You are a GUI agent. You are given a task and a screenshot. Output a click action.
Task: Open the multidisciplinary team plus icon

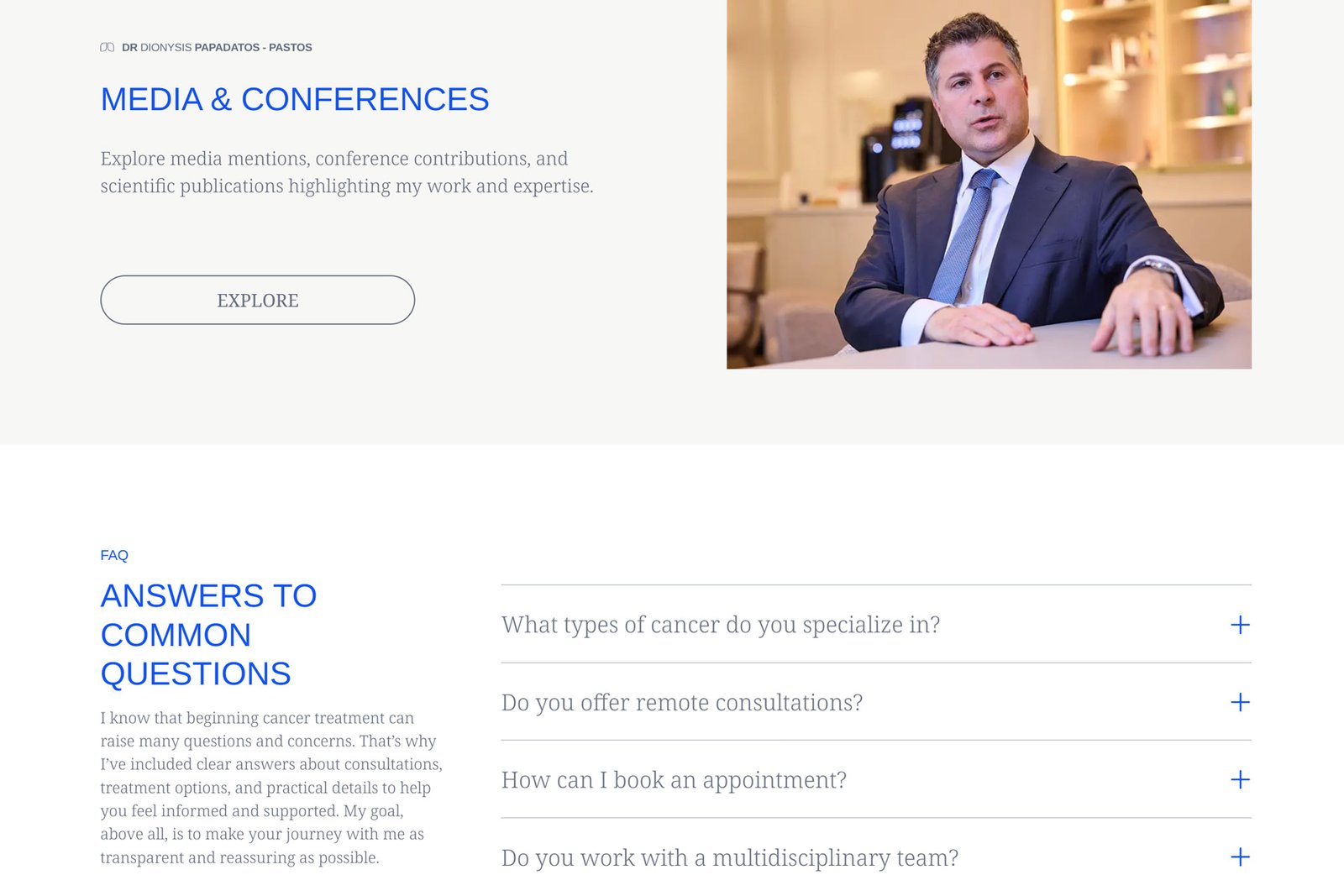[1240, 857]
